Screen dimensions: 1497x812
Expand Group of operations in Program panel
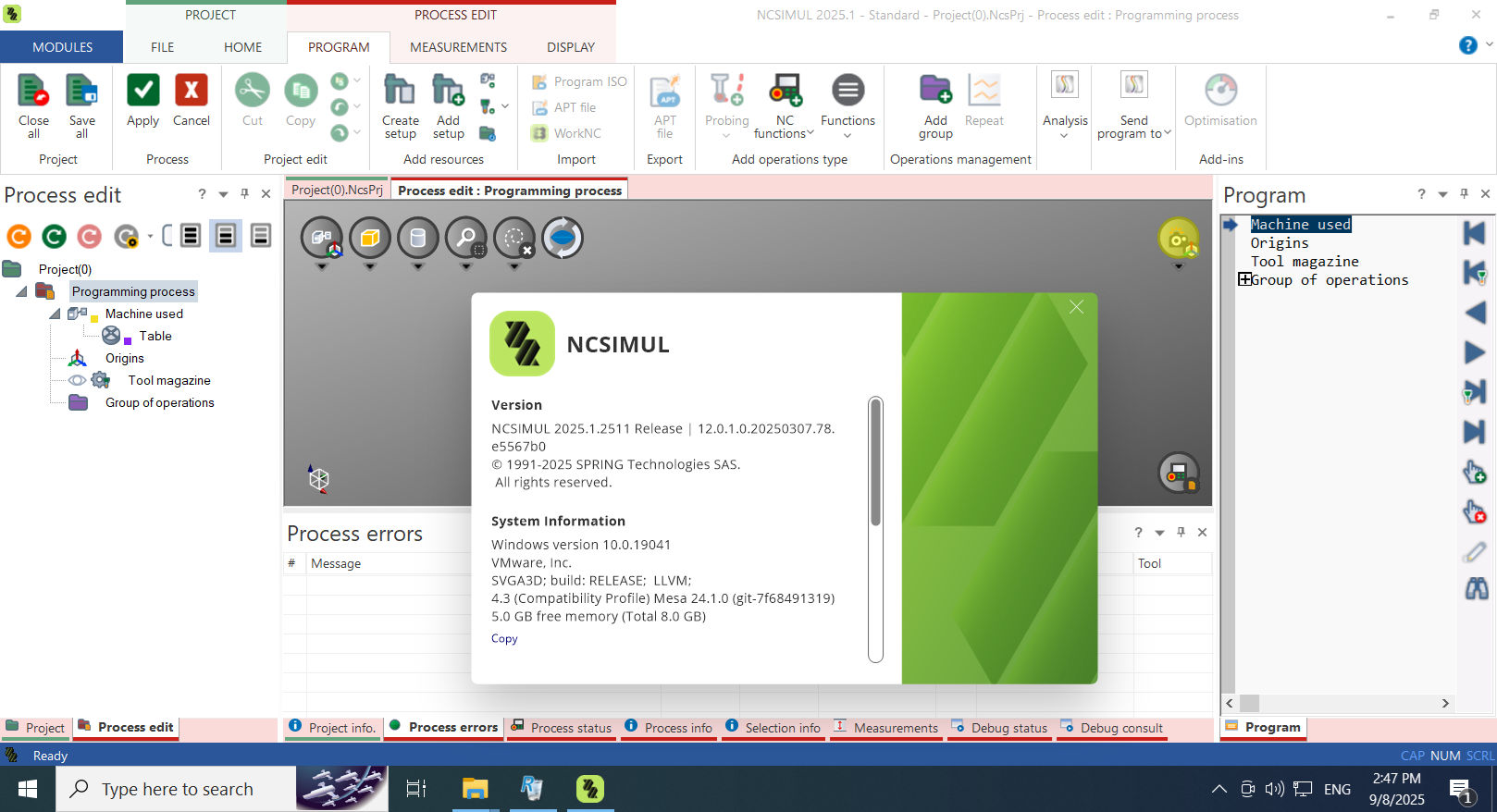tap(1244, 279)
